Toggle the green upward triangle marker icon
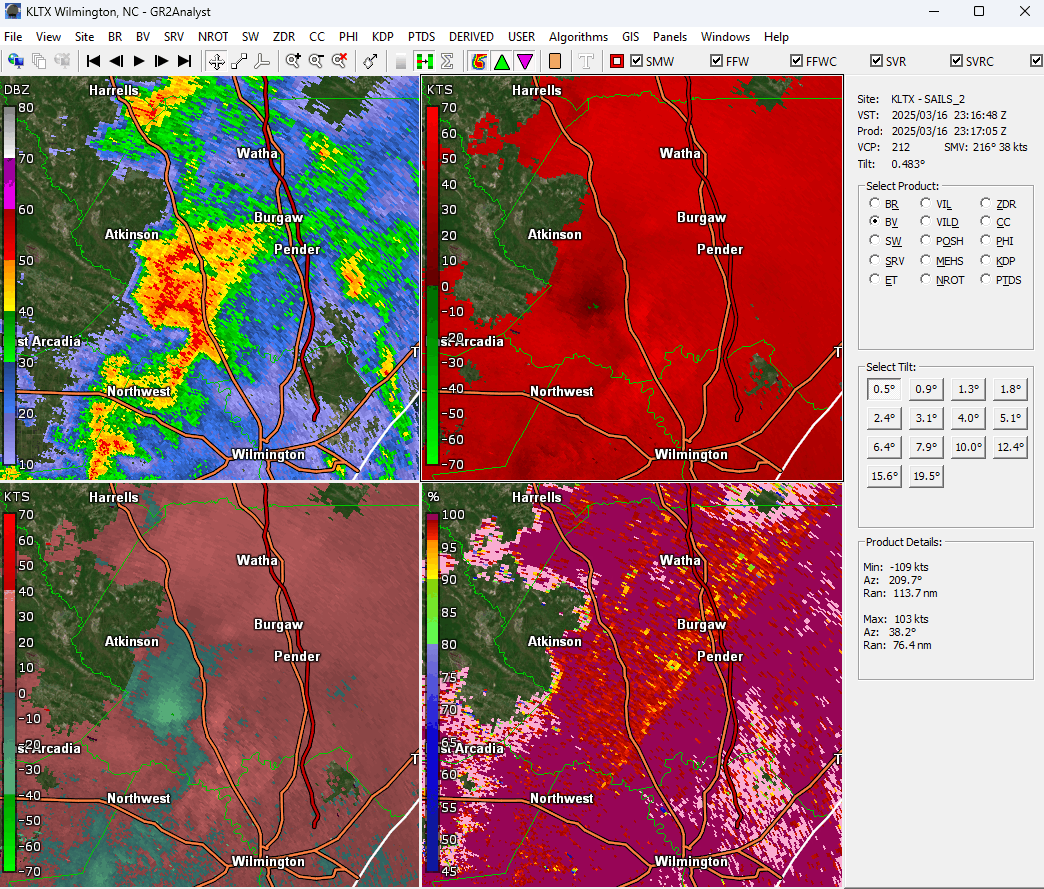The width and height of the screenshot is (1044, 889). pos(502,61)
